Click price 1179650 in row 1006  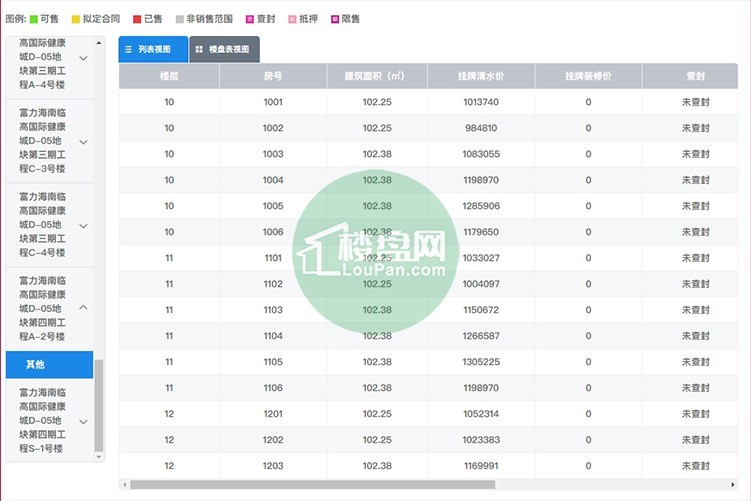(x=481, y=232)
